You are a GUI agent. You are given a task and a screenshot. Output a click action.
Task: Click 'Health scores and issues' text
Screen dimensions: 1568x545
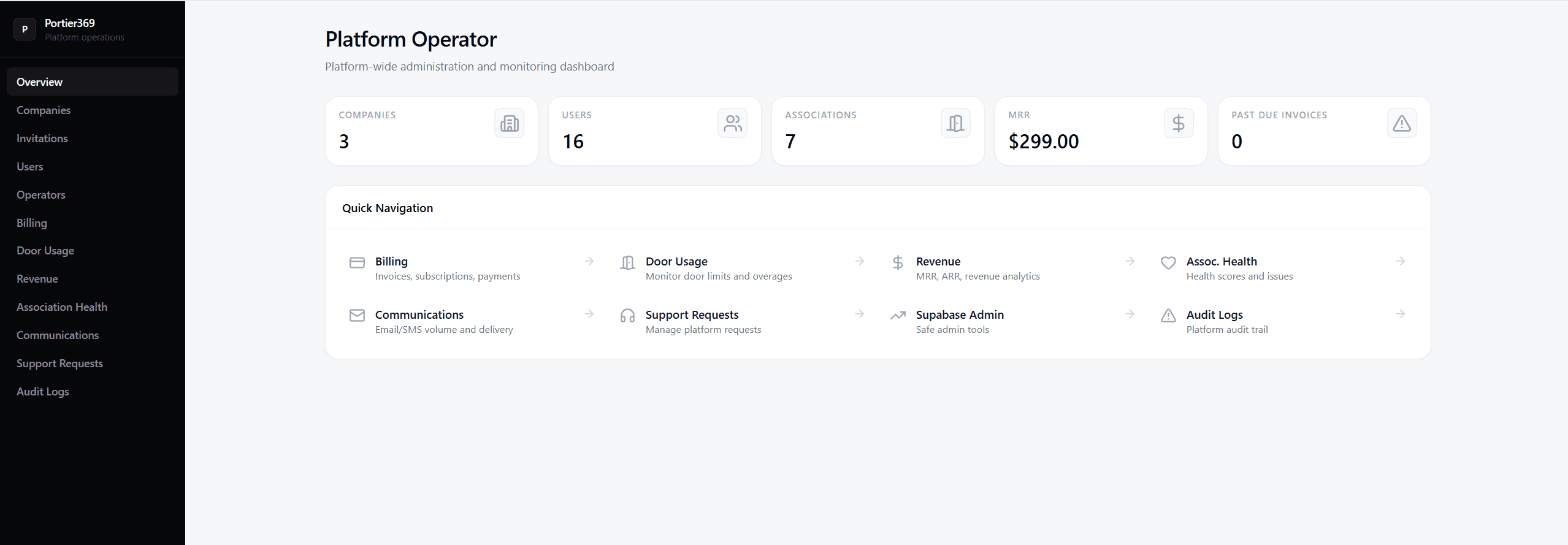1239,276
